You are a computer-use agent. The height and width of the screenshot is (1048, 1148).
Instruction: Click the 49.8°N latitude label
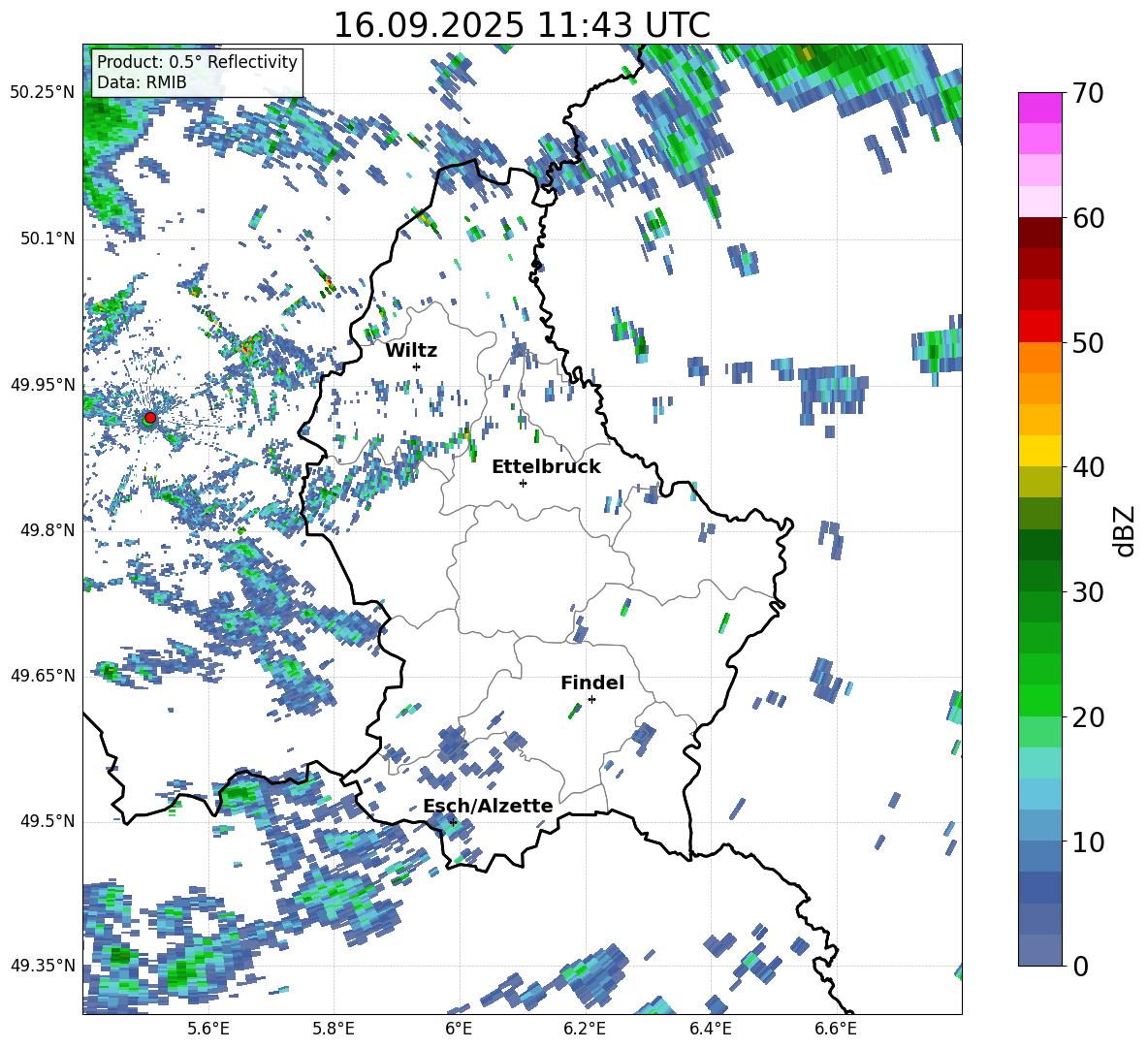(47, 530)
